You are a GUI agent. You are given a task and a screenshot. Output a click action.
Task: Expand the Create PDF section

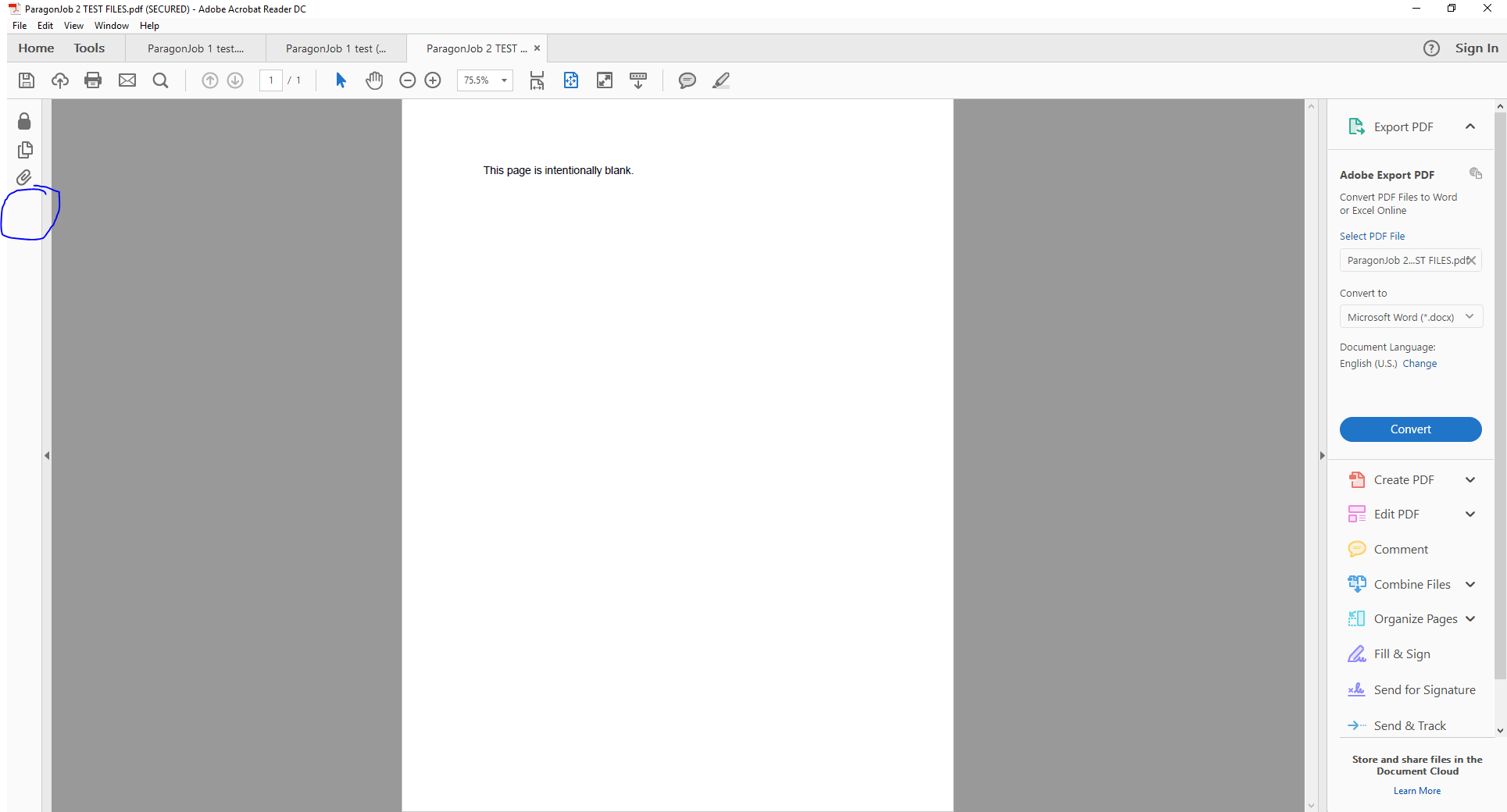coord(1470,480)
